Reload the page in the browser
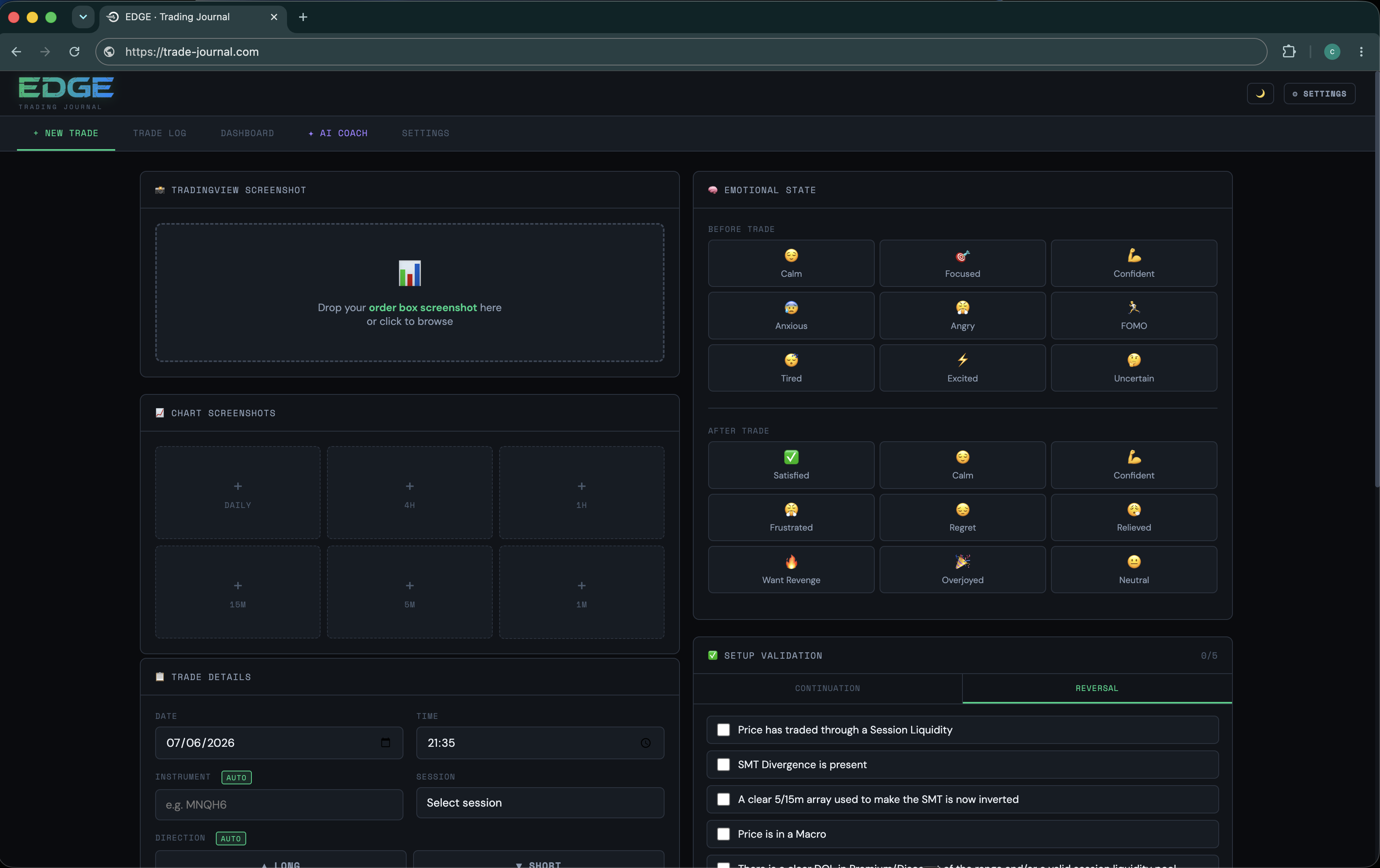Screen dimensions: 1380x868 tap(74, 52)
